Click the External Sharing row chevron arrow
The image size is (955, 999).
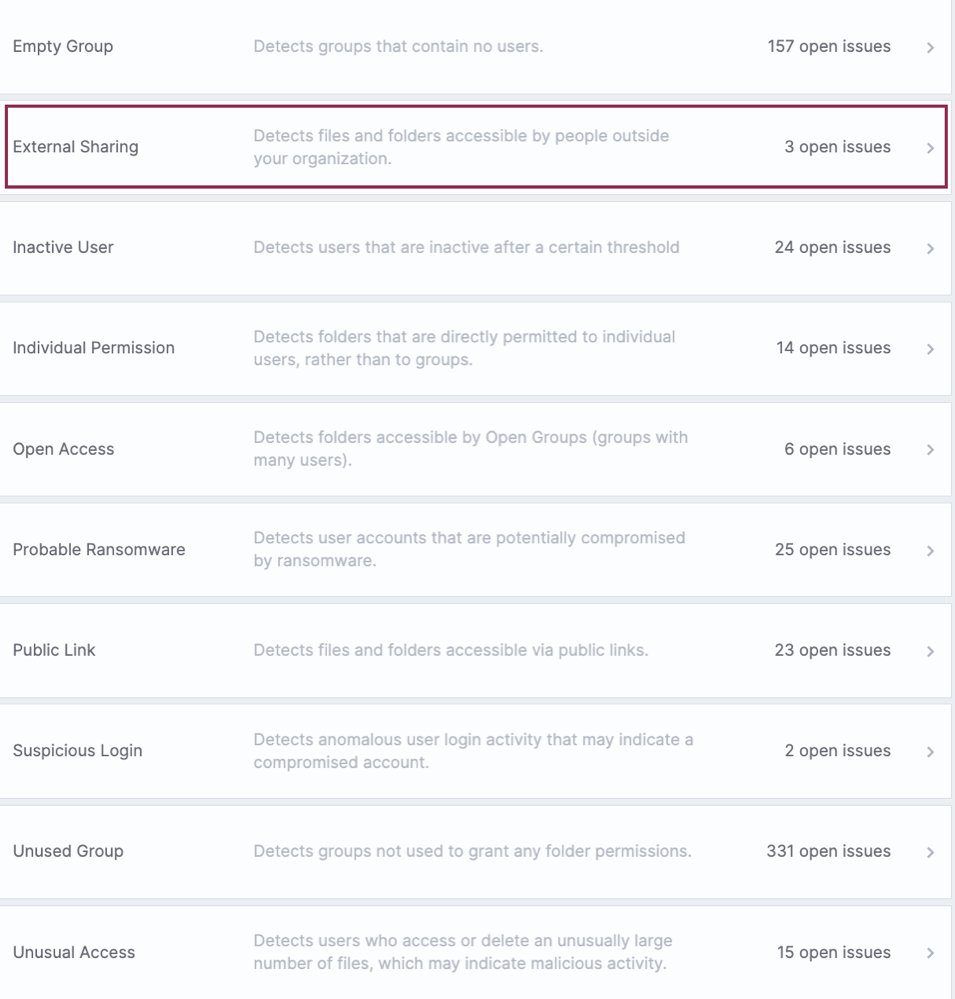930,148
